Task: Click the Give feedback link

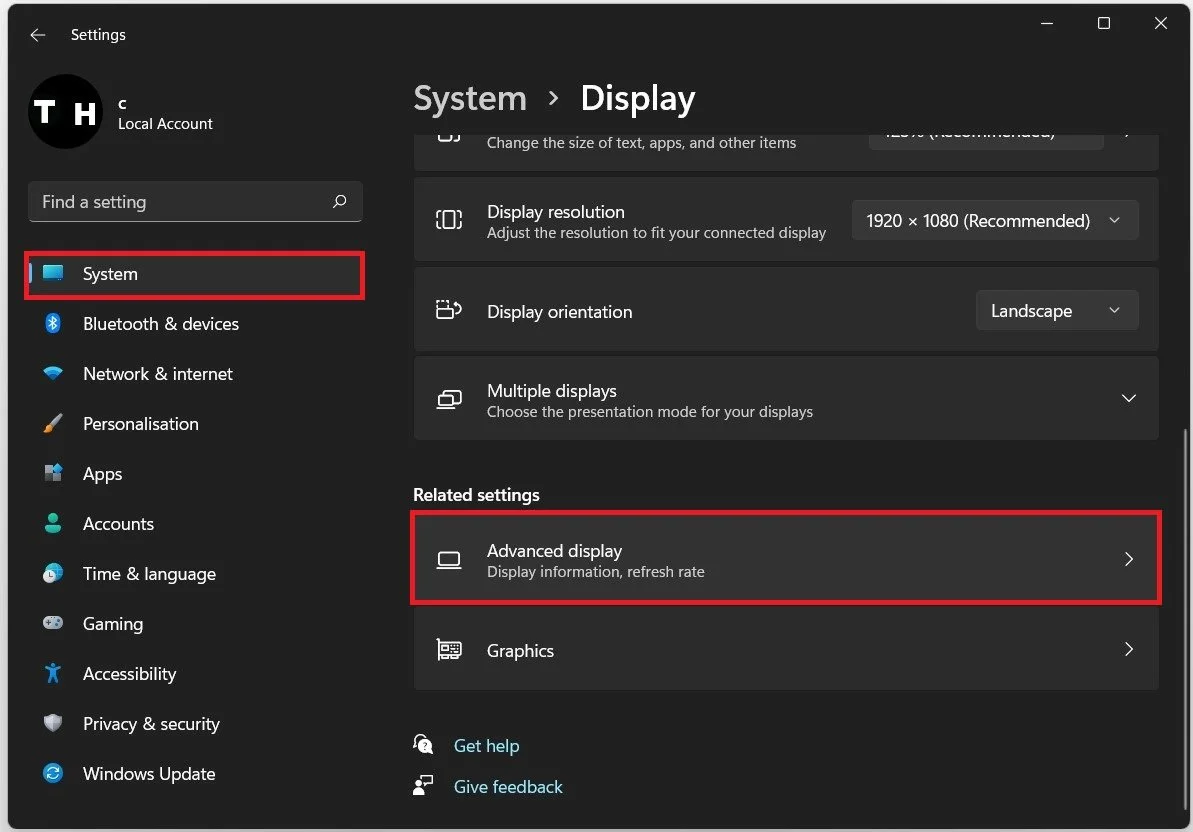Action: coord(507,787)
